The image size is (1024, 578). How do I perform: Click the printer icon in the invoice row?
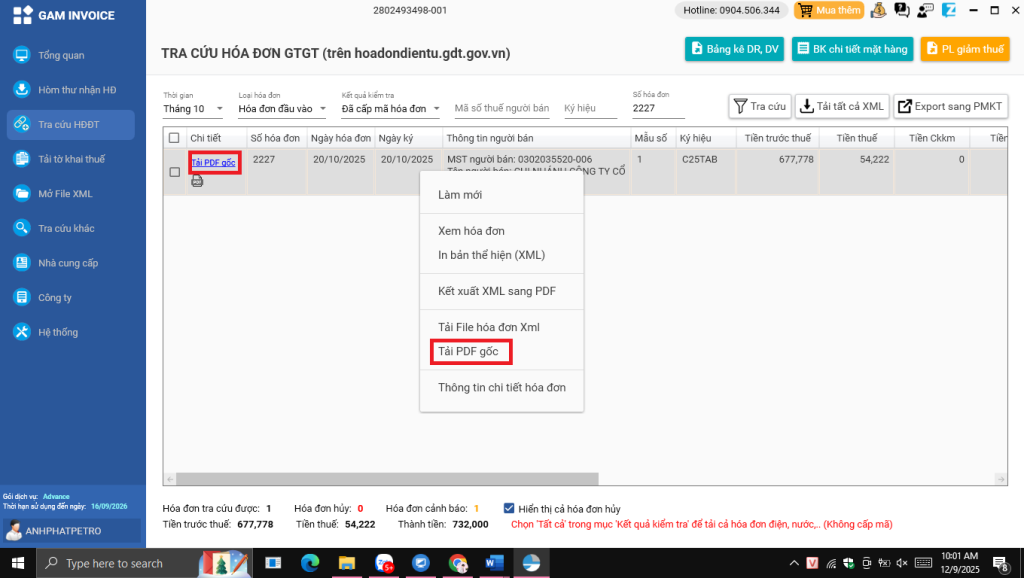pyautogui.click(x=197, y=181)
